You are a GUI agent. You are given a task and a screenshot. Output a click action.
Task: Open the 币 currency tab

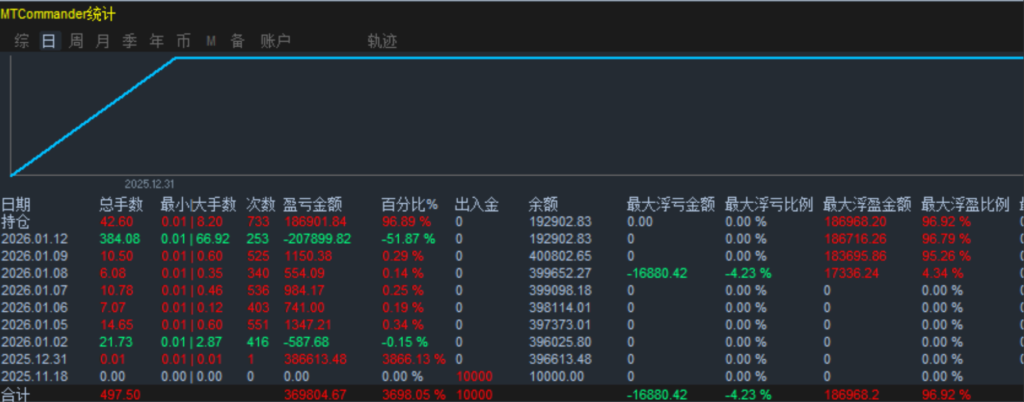tap(184, 41)
